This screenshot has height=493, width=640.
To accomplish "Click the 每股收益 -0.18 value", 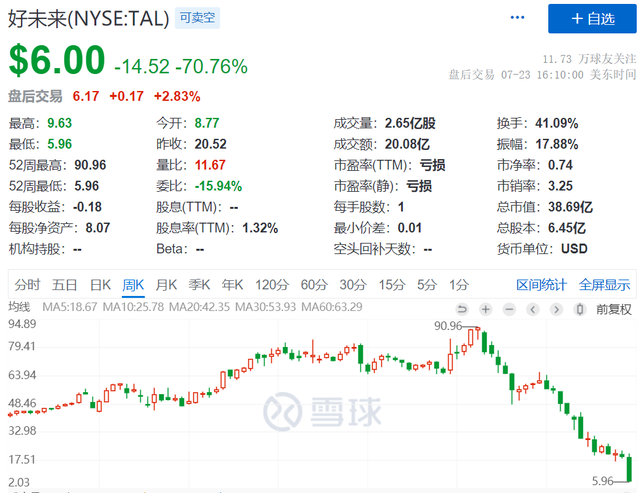I will tap(87, 207).
